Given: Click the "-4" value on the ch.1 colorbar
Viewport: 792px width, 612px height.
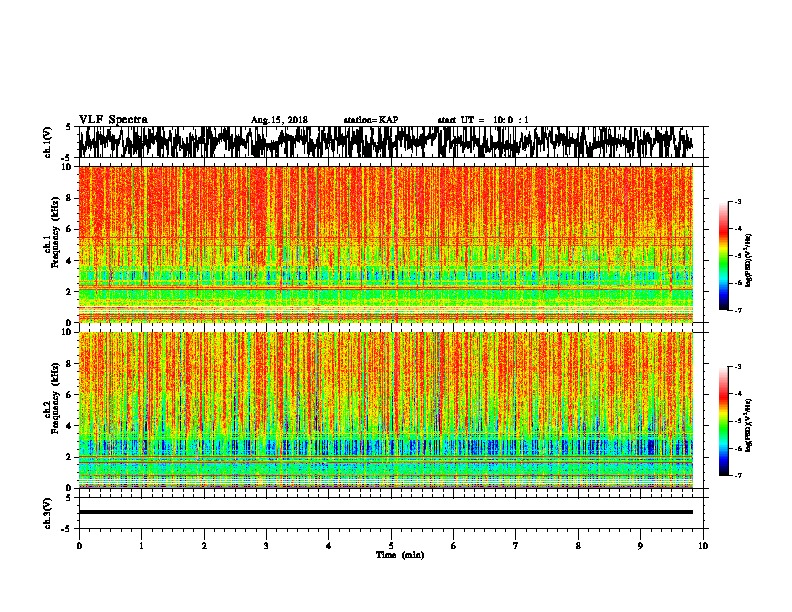Looking at the screenshot, I should pyautogui.click(x=738, y=229).
